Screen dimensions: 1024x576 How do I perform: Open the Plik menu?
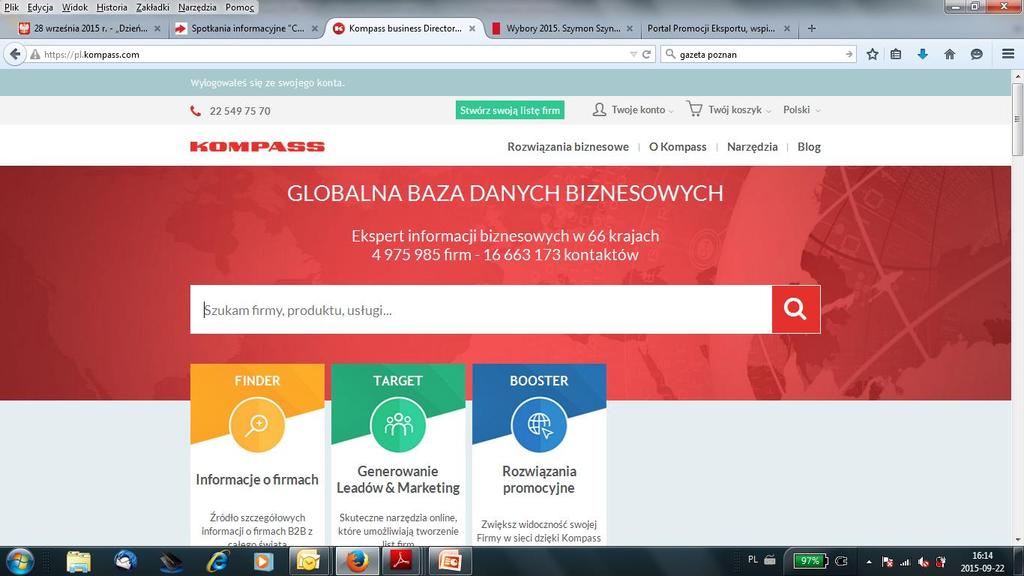coord(11,7)
